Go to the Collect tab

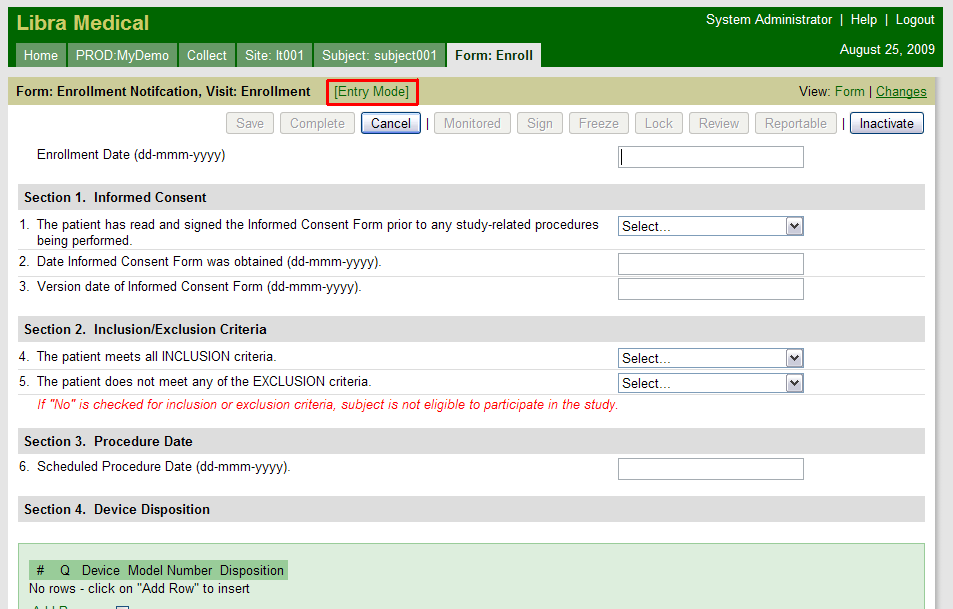click(207, 56)
